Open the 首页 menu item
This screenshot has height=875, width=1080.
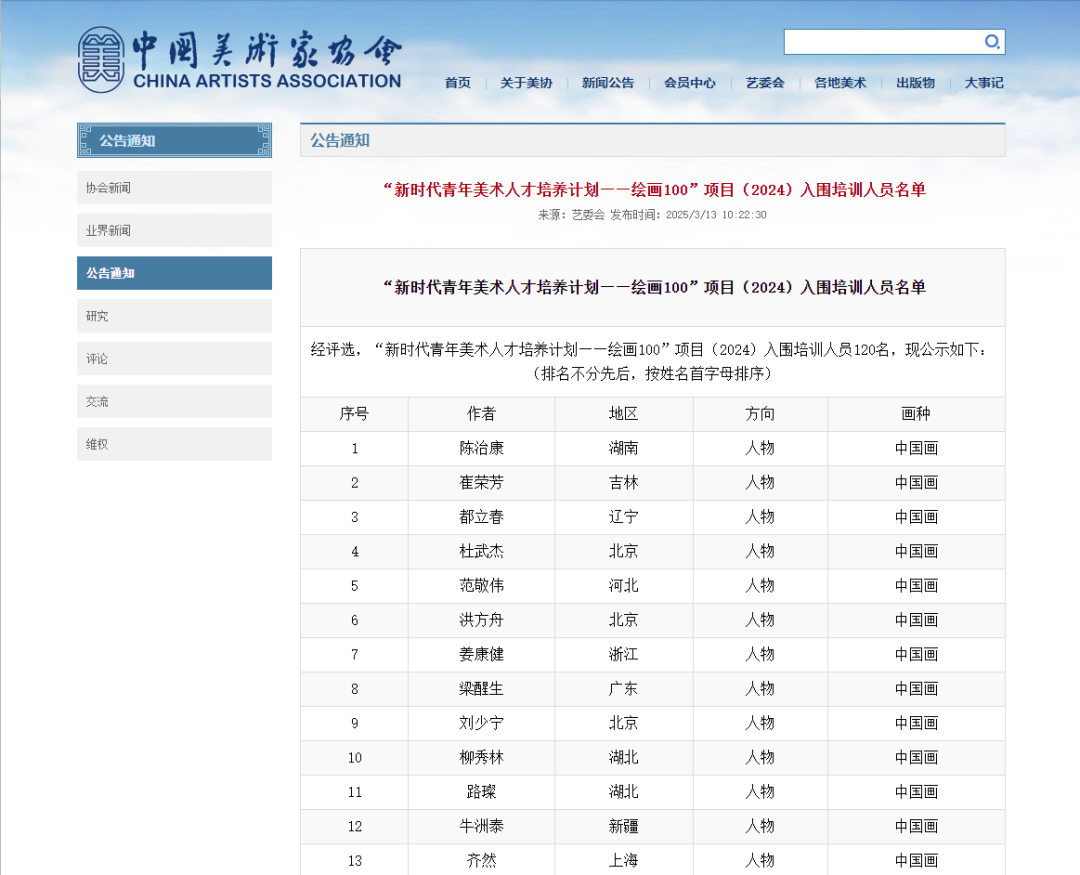(457, 84)
